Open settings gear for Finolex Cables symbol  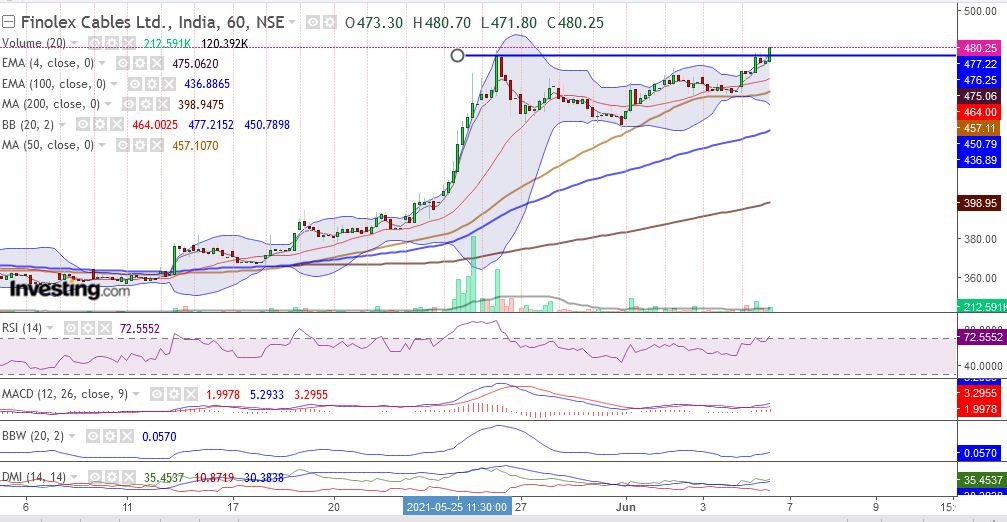tap(329, 23)
